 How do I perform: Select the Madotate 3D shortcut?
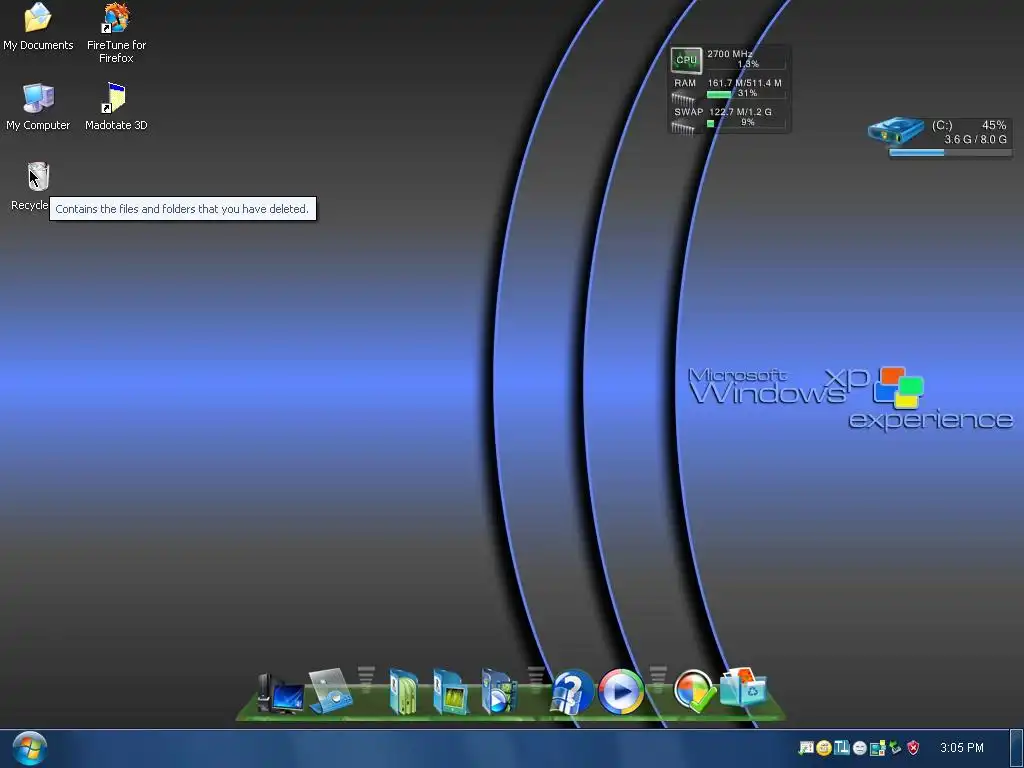[116, 107]
